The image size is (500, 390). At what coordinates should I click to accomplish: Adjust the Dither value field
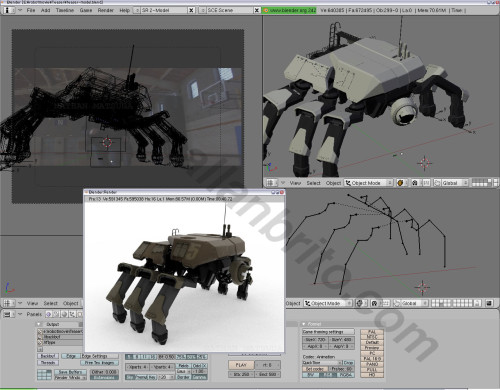[x=104, y=372]
